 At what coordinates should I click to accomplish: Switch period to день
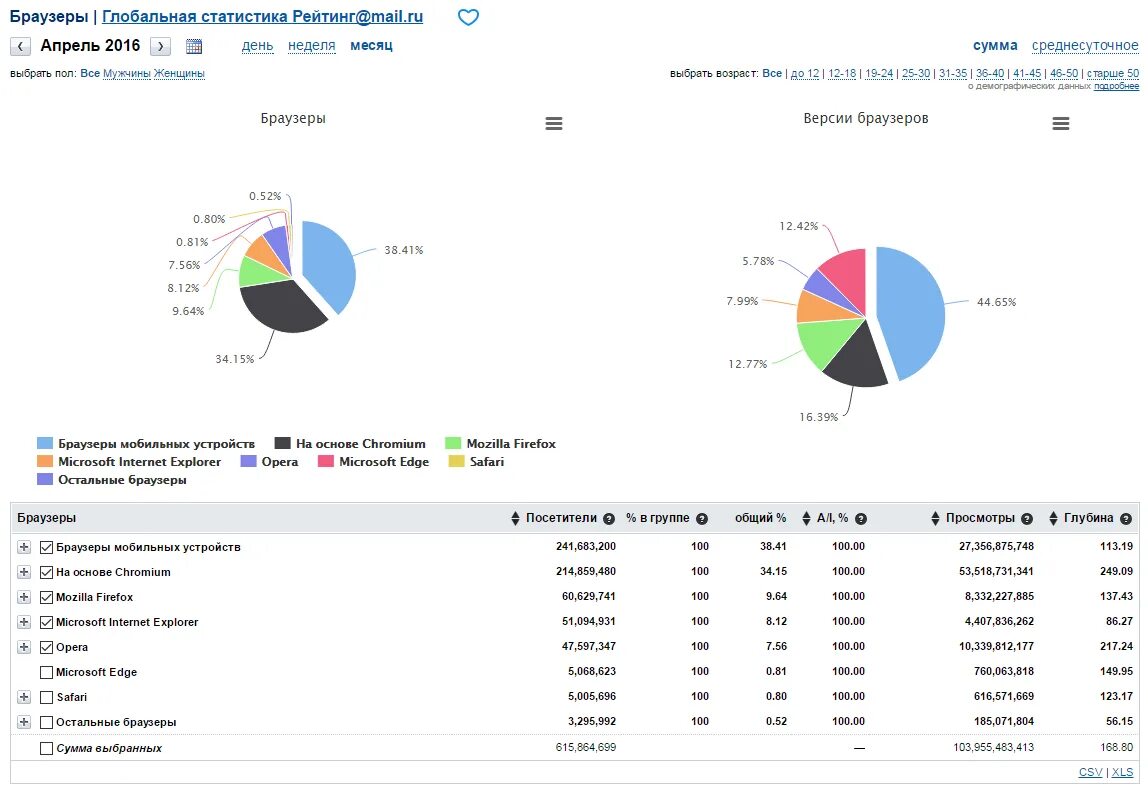258,45
